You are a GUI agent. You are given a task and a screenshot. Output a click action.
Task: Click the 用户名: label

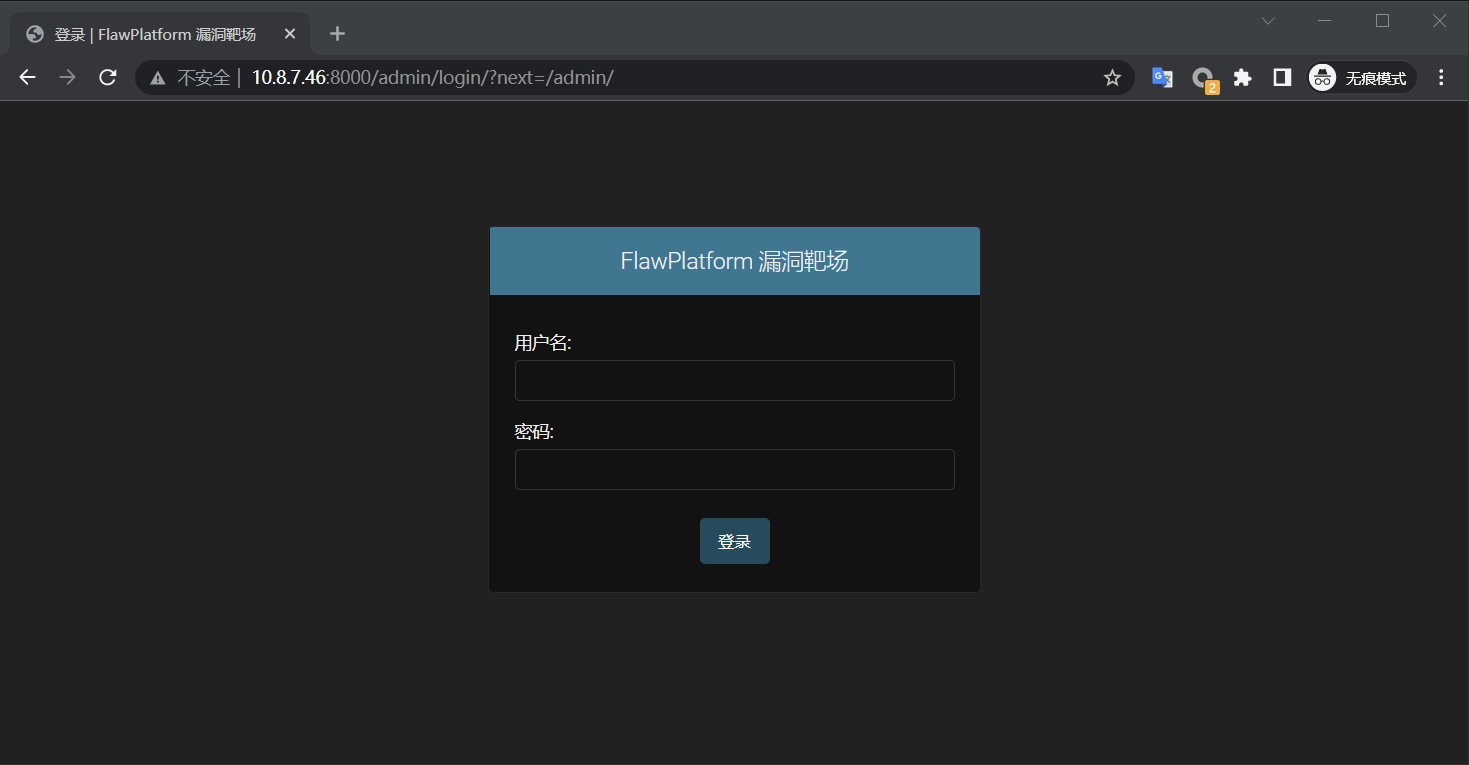pyautogui.click(x=543, y=343)
